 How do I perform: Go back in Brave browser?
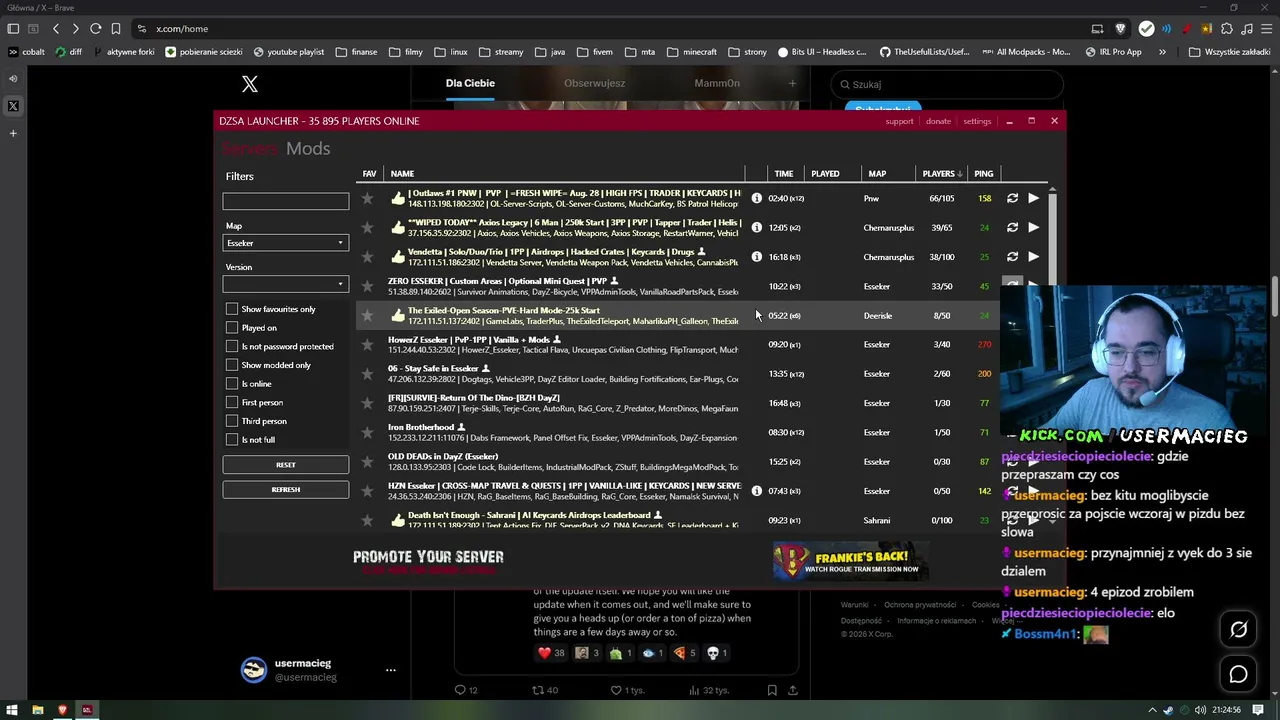coord(56,29)
